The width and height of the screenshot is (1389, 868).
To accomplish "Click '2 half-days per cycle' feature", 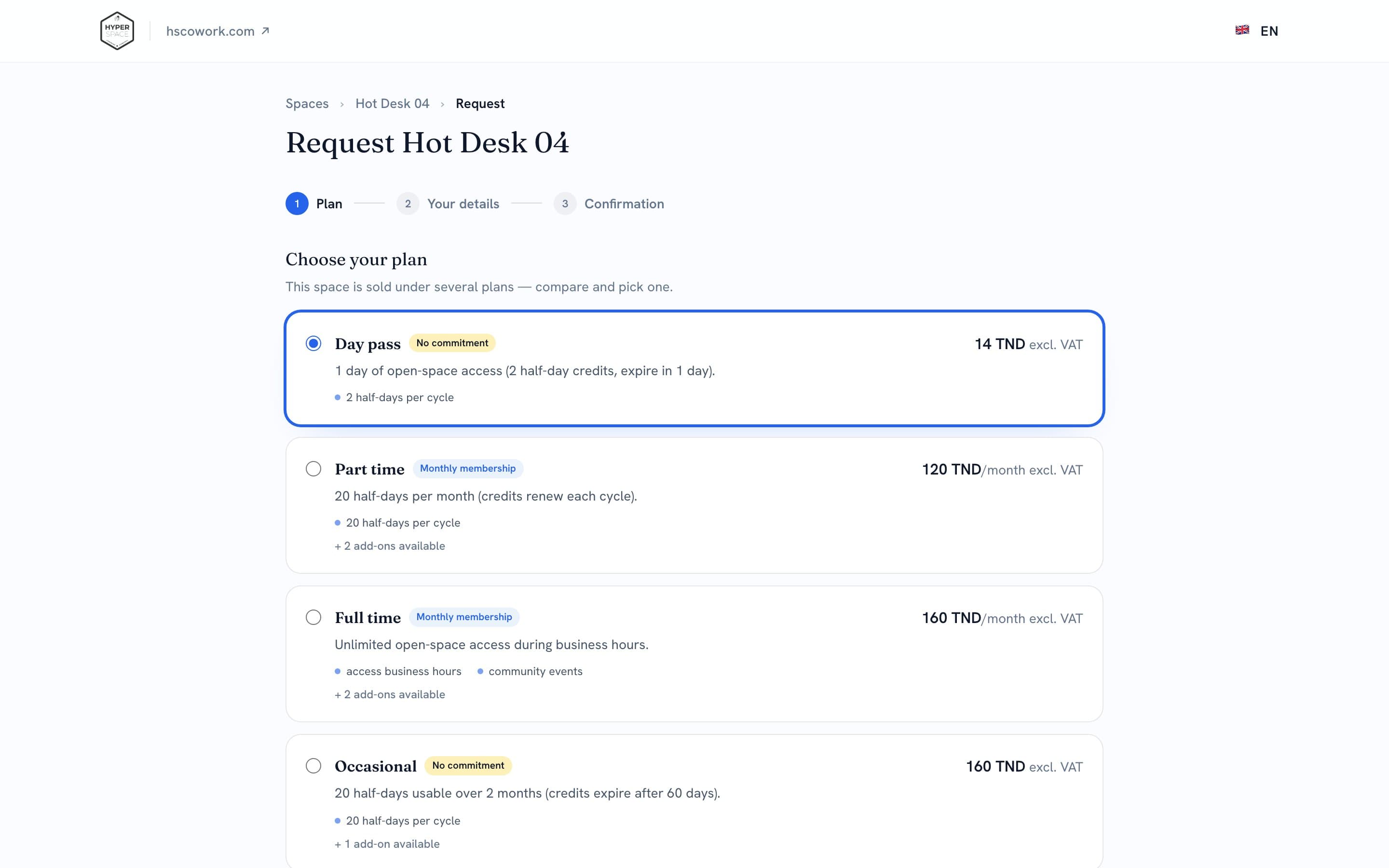I will tap(395, 397).
